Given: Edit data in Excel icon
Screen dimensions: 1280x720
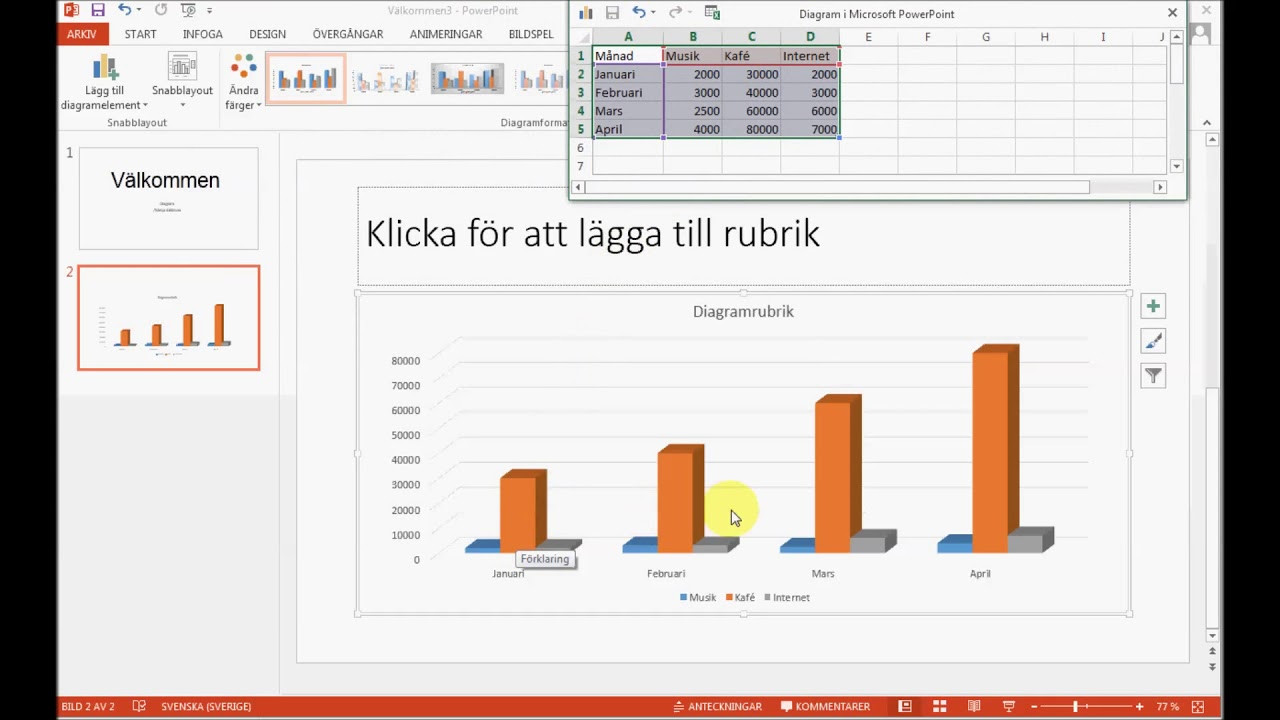Looking at the screenshot, I should tap(712, 13).
